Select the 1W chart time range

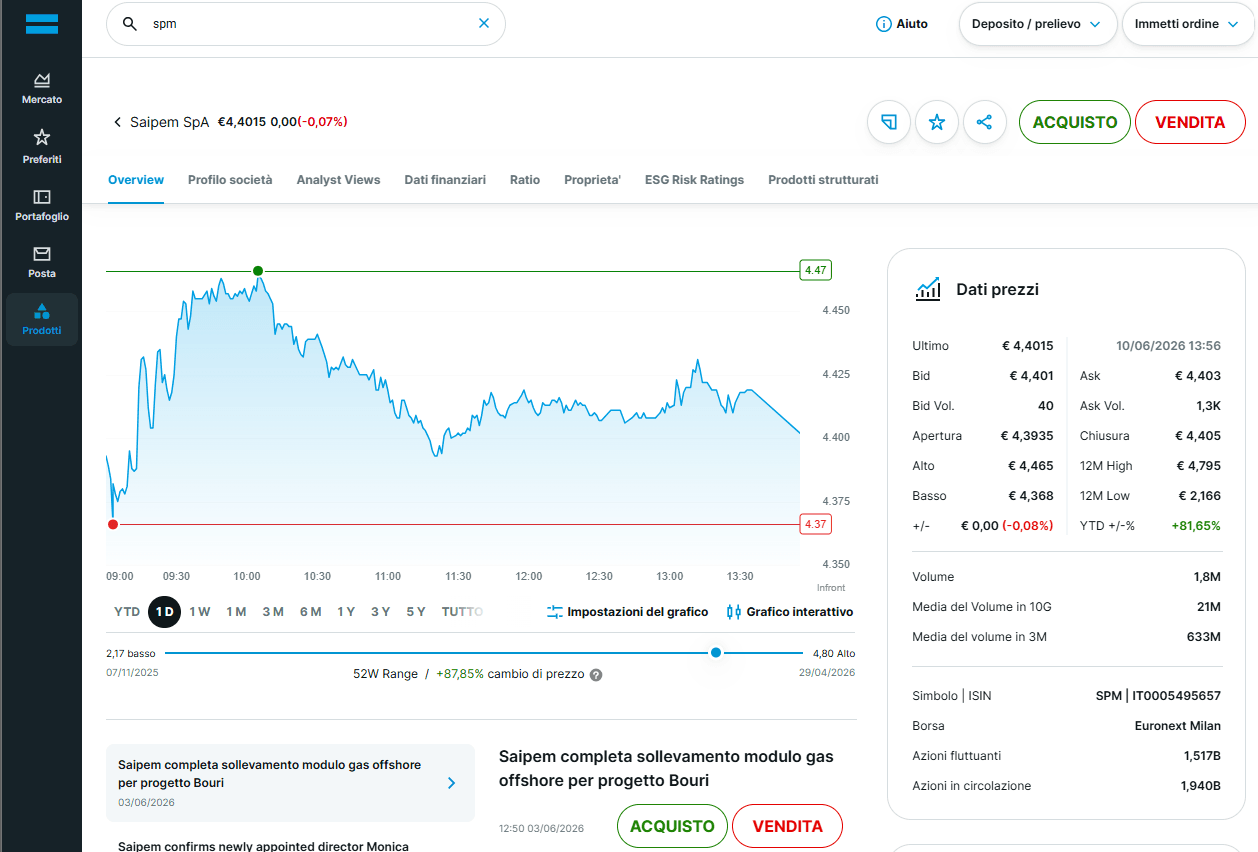(200, 612)
